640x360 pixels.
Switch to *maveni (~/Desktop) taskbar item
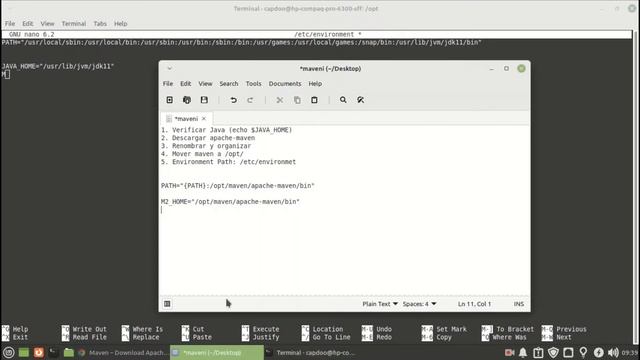coord(217,353)
